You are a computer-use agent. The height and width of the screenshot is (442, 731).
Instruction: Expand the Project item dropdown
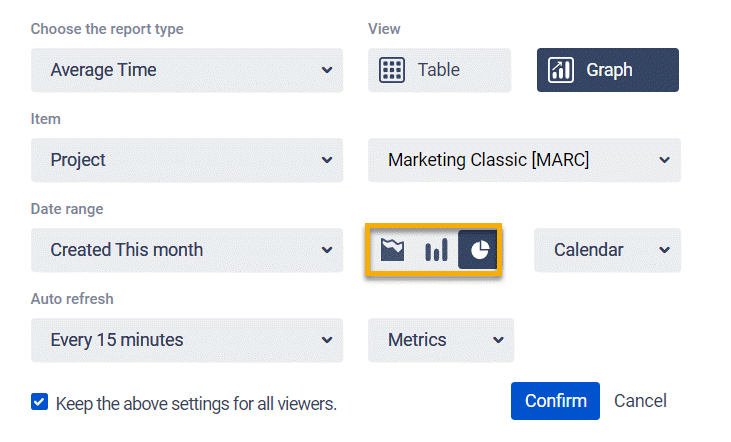coord(187,160)
